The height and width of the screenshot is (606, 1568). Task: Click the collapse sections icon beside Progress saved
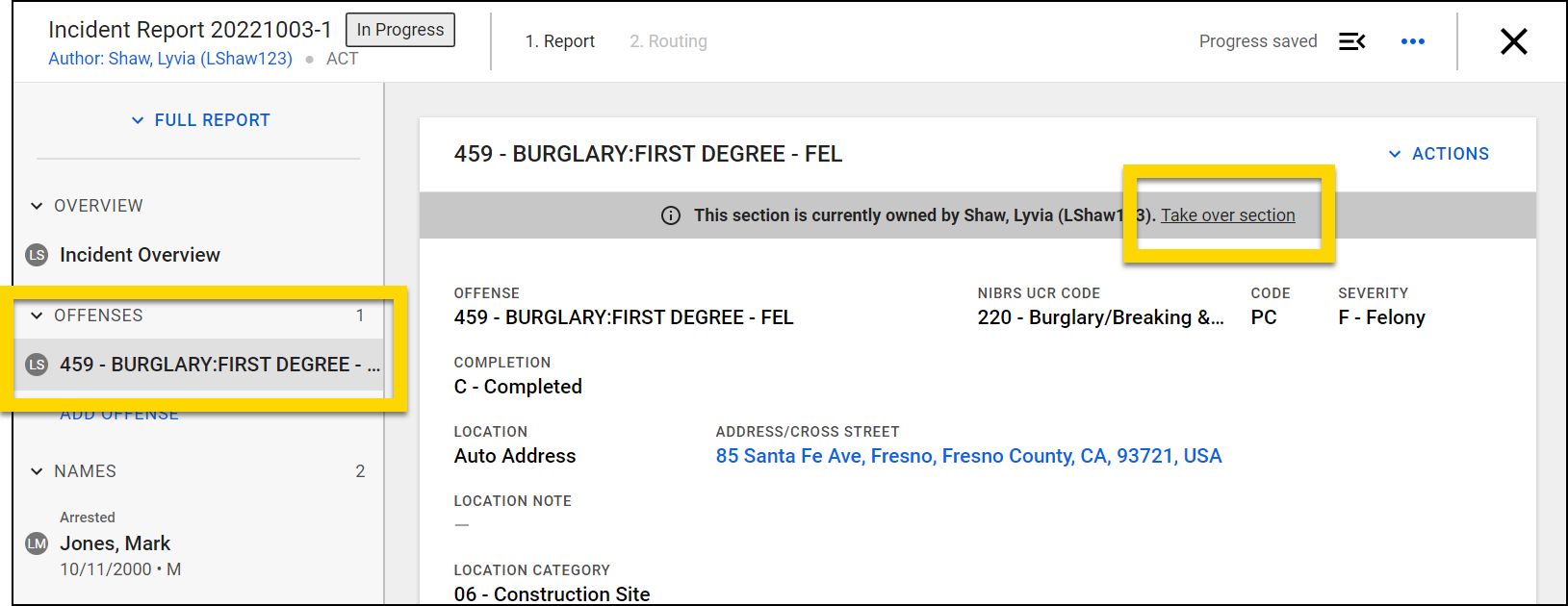[1352, 41]
